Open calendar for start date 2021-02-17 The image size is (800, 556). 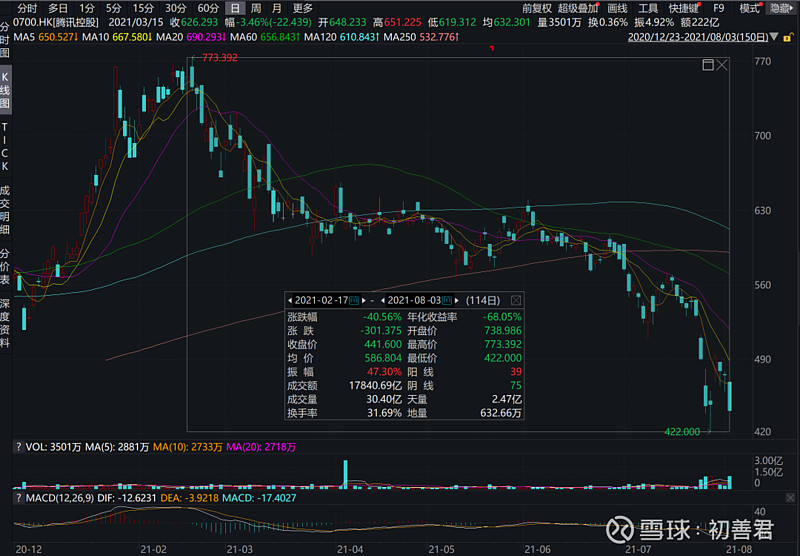pyautogui.click(x=354, y=300)
